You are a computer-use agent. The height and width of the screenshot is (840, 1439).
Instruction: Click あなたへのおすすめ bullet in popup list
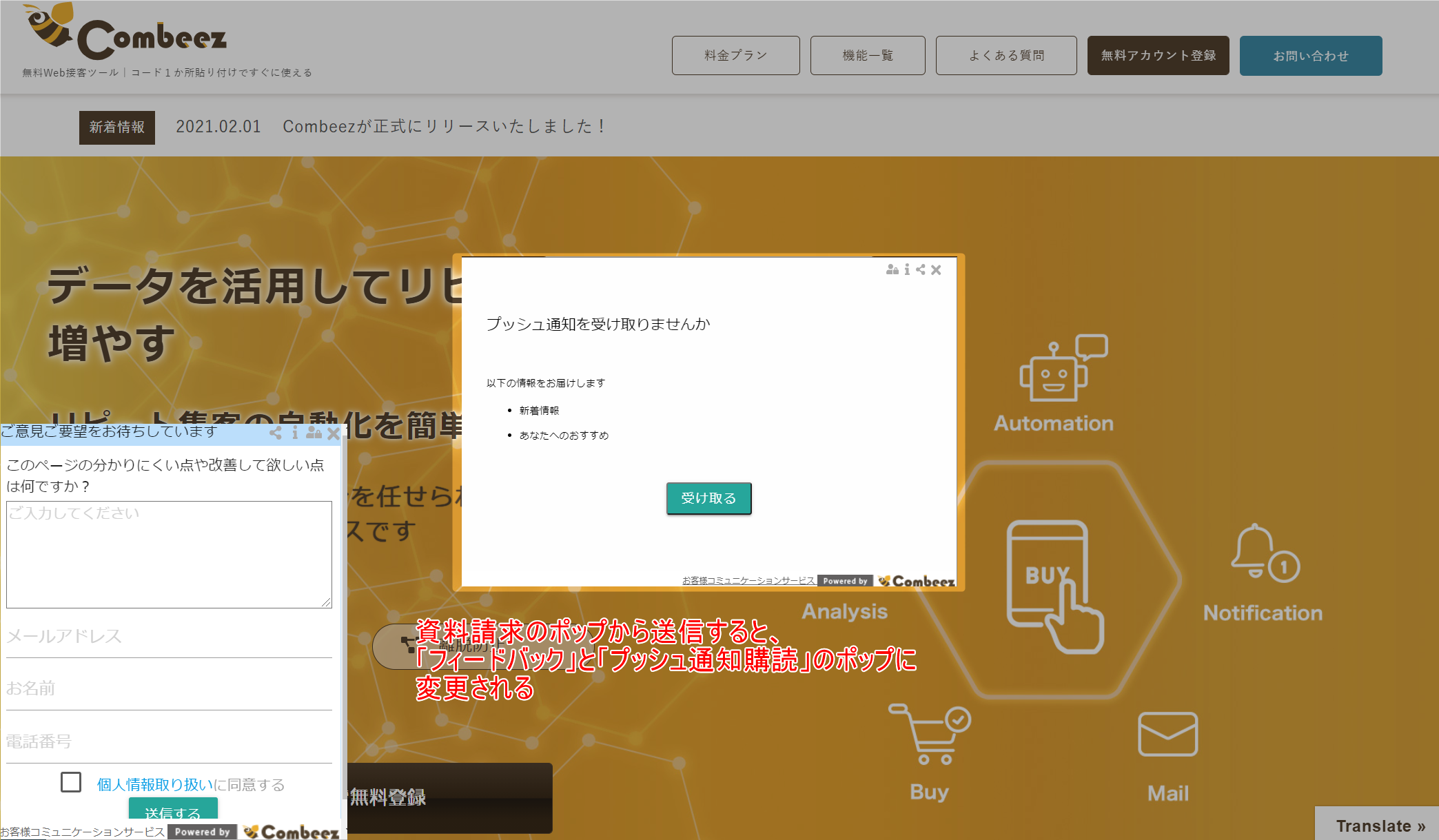[x=564, y=436]
